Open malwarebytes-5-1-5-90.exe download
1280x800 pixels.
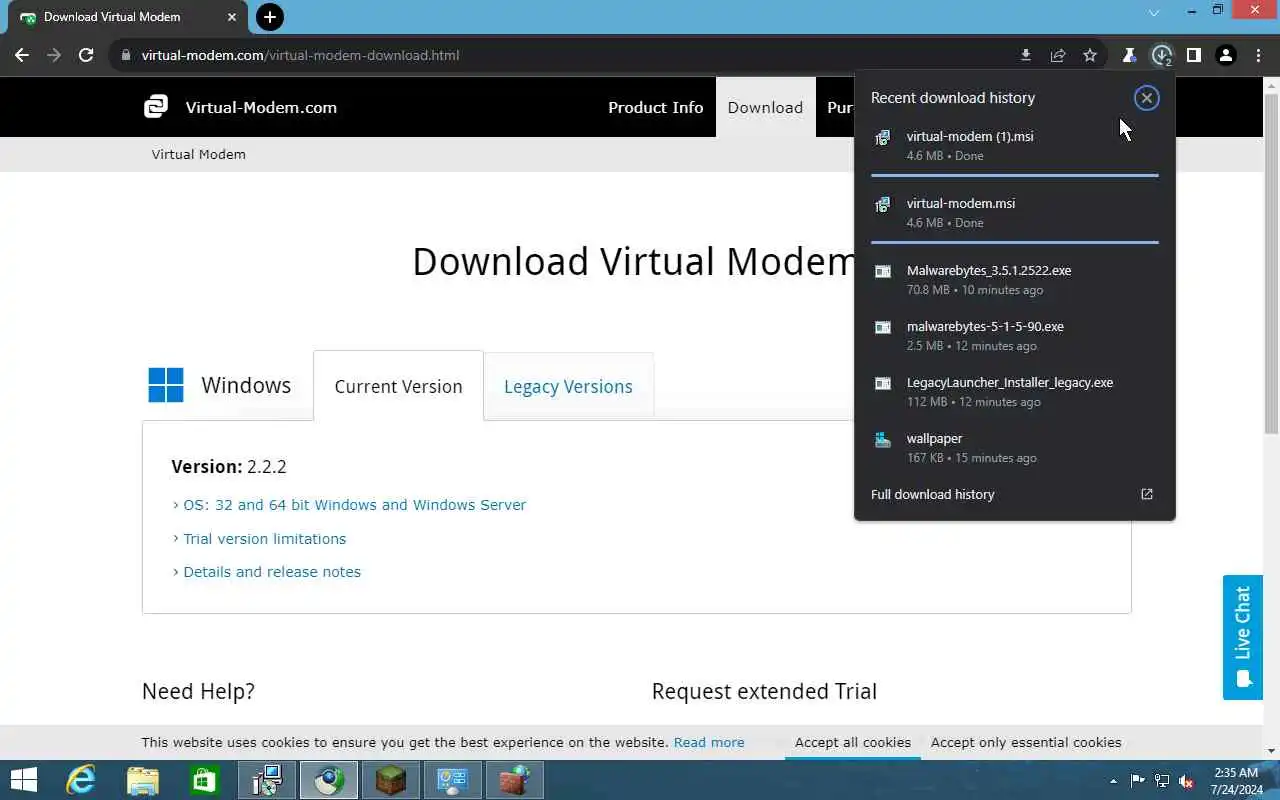[1014, 335]
